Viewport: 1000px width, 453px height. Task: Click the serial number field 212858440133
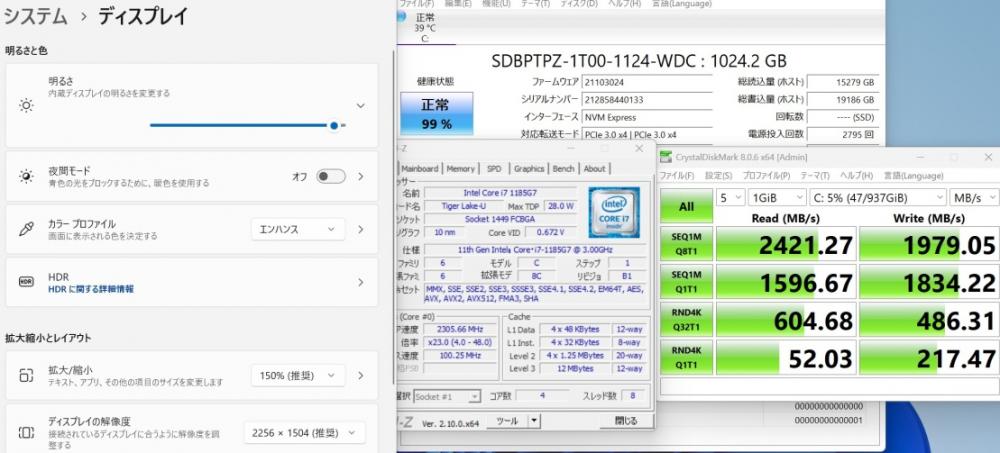tap(646, 100)
